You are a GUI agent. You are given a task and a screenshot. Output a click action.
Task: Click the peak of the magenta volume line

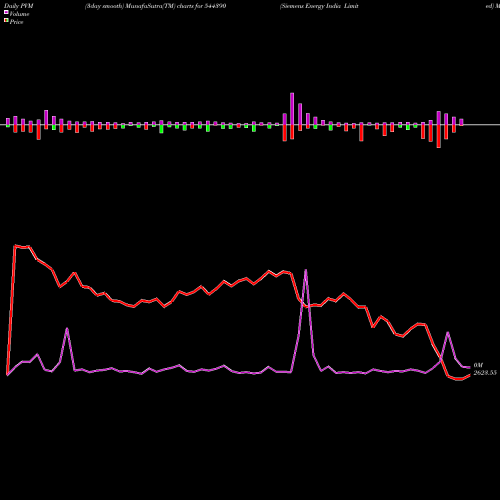(x=306, y=270)
